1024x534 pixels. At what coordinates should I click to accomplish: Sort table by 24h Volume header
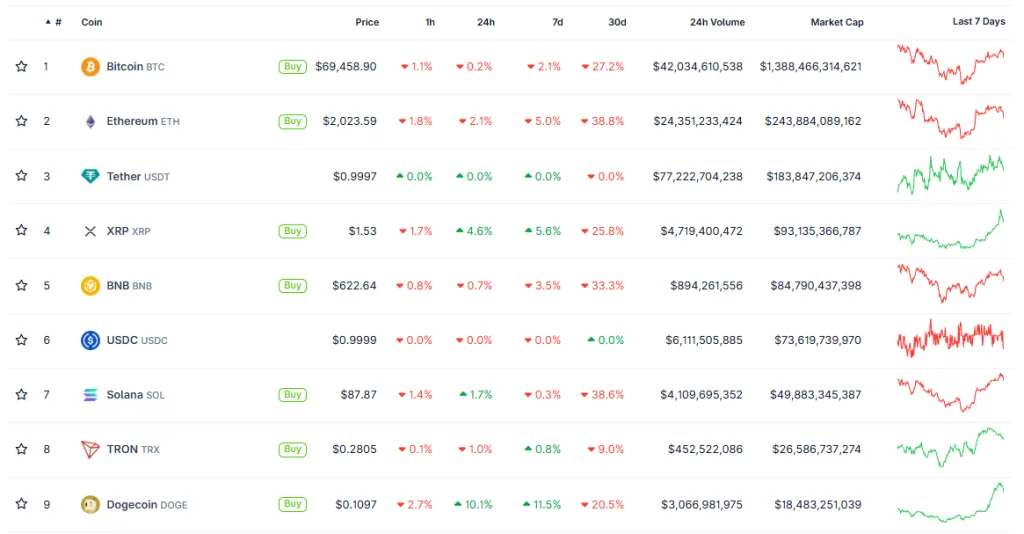click(x=717, y=22)
